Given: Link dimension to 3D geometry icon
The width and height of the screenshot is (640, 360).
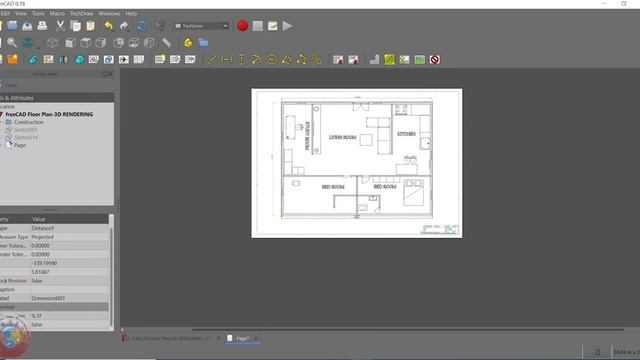Looking at the screenshot, I should pyautogui.click(x=317, y=60).
